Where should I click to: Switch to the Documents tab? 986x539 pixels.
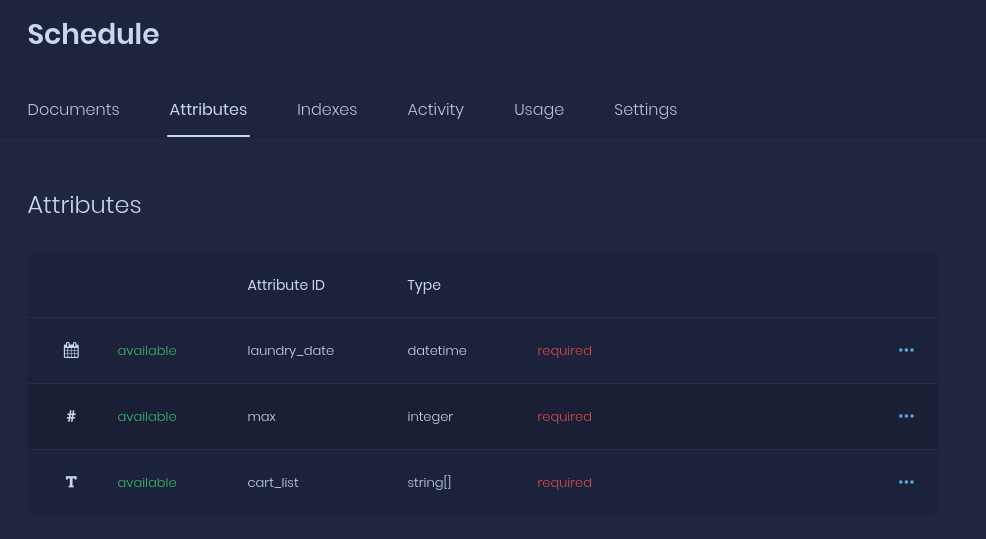[x=74, y=109]
